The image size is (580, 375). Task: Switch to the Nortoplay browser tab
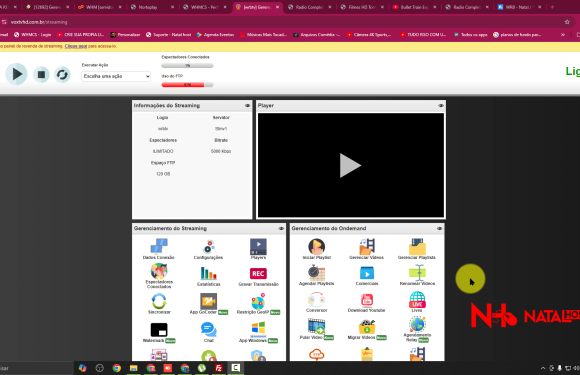[152, 7]
